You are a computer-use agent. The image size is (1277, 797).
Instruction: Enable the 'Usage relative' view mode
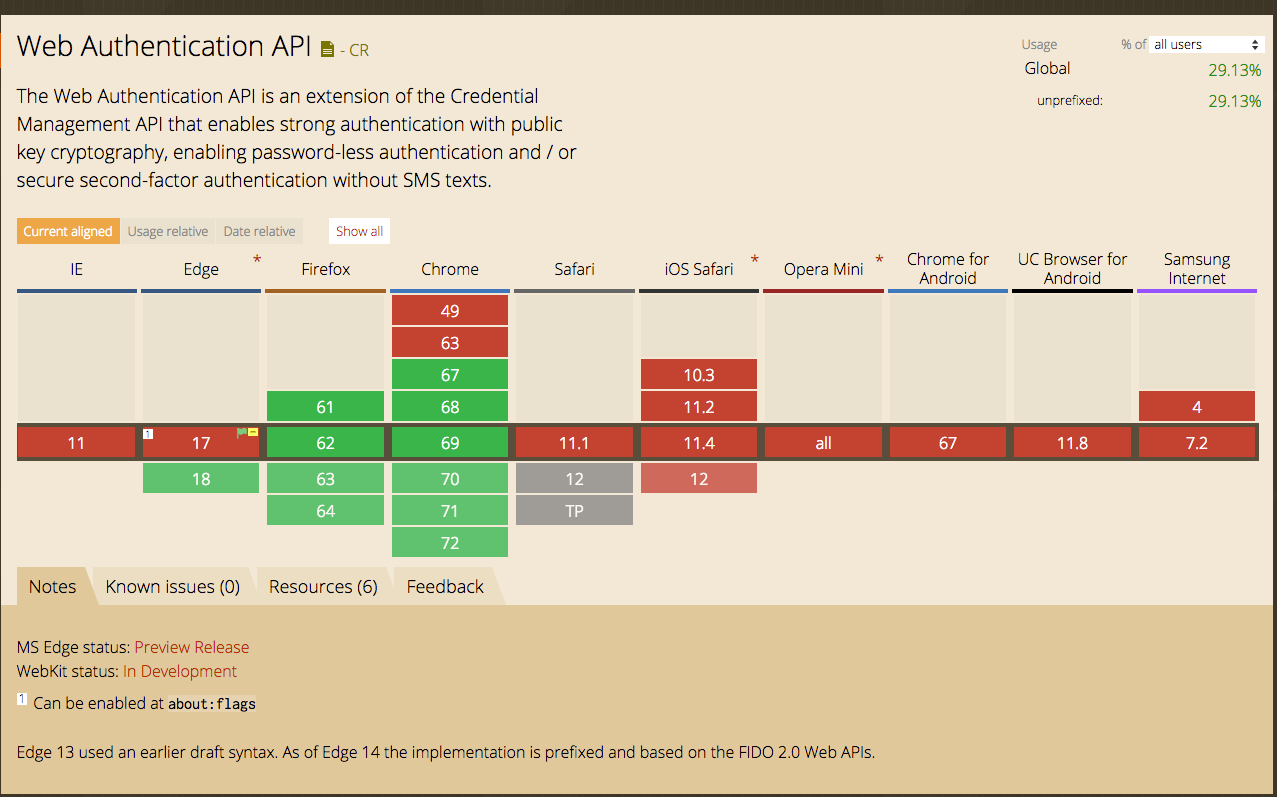167,231
